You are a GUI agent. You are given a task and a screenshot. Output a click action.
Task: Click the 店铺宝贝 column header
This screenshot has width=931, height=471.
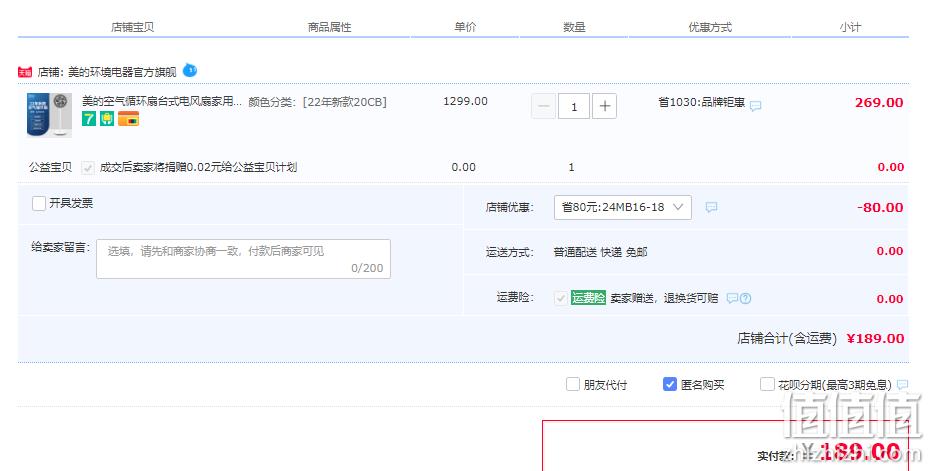click(x=132, y=27)
